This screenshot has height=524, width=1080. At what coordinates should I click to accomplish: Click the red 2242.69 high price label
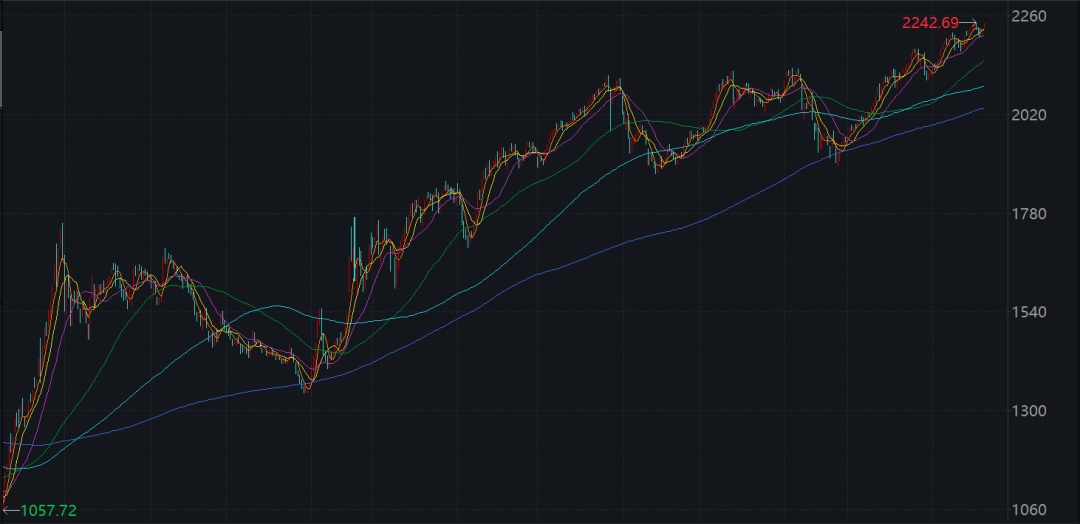tap(931, 23)
